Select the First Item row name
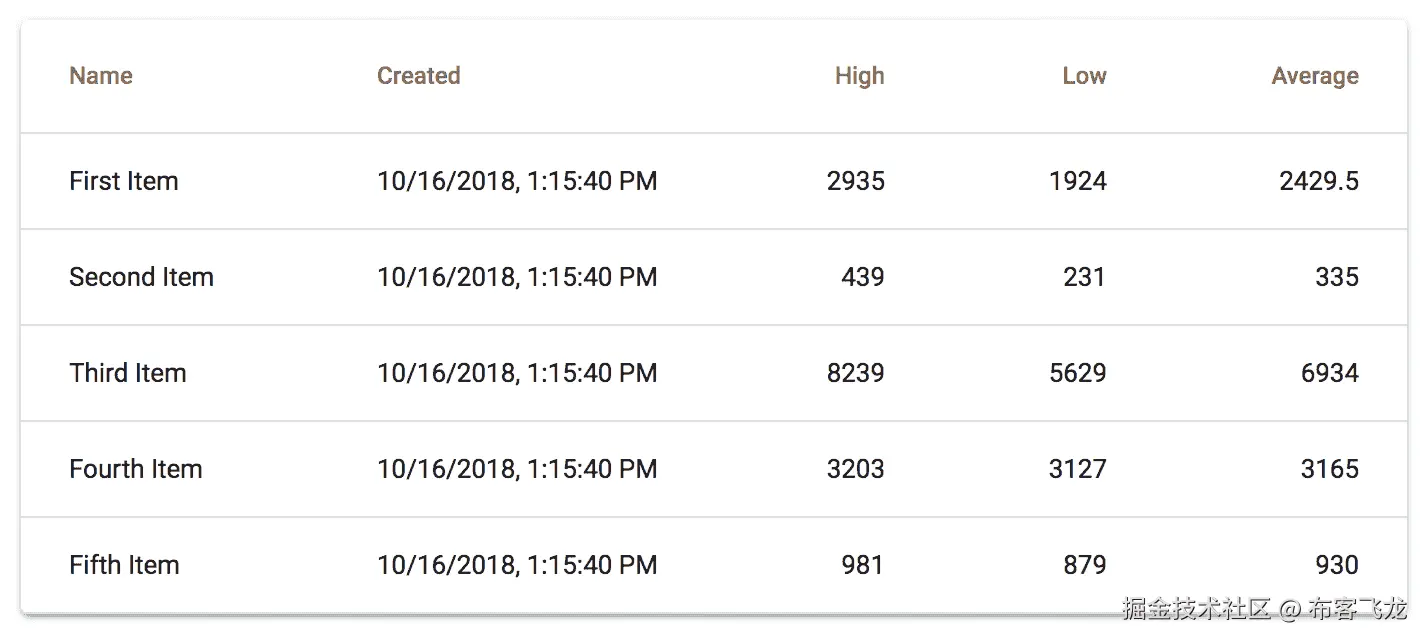This screenshot has width=1427, height=642. point(124,181)
